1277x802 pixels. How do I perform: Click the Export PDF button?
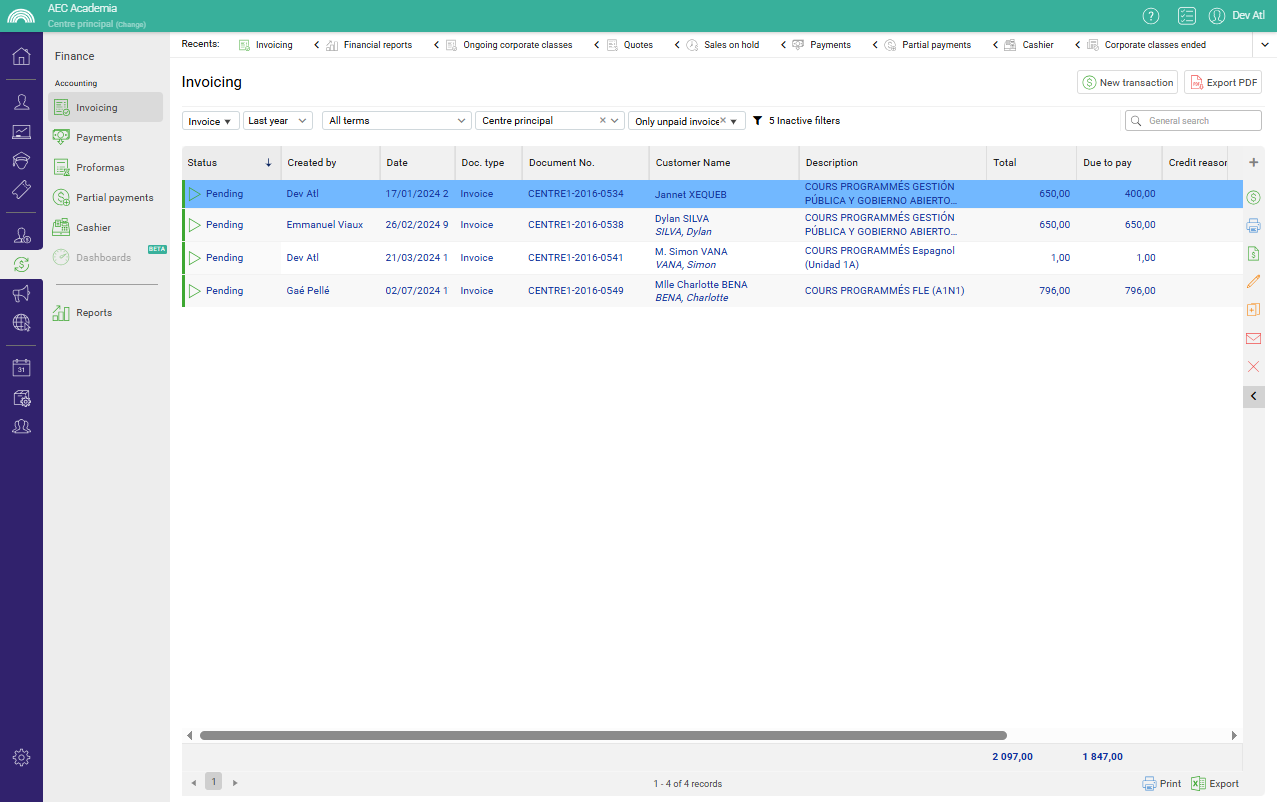click(x=1222, y=83)
